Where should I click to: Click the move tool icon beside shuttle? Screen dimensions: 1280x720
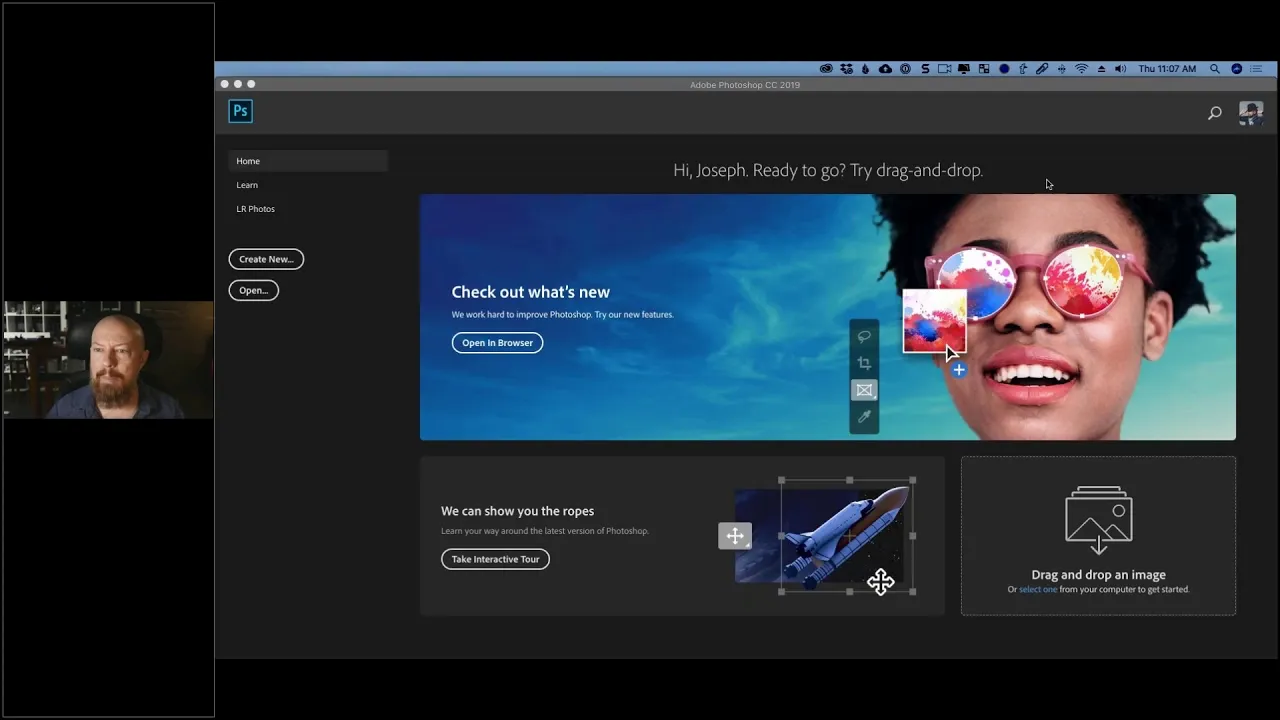point(735,536)
